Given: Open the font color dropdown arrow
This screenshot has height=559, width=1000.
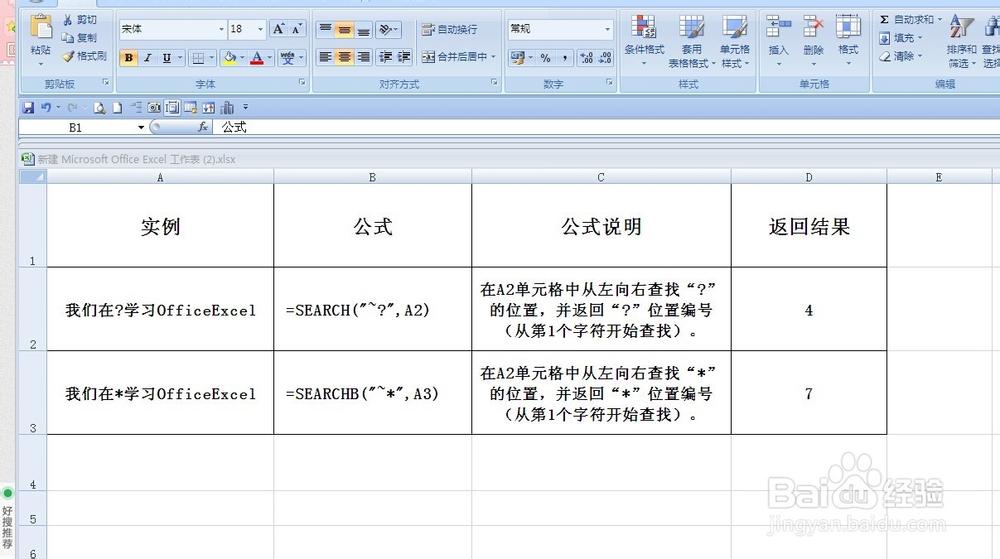Looking at the screenshot, I should click(x=270, y=57).
